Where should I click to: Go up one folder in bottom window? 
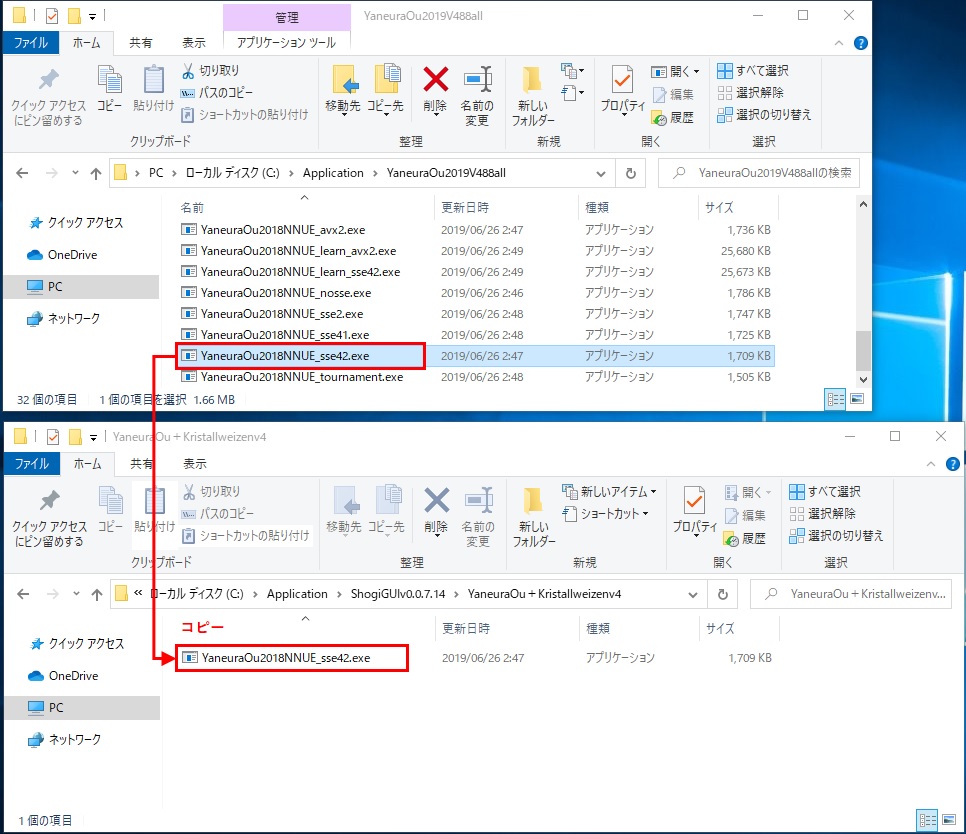(97, 594)
